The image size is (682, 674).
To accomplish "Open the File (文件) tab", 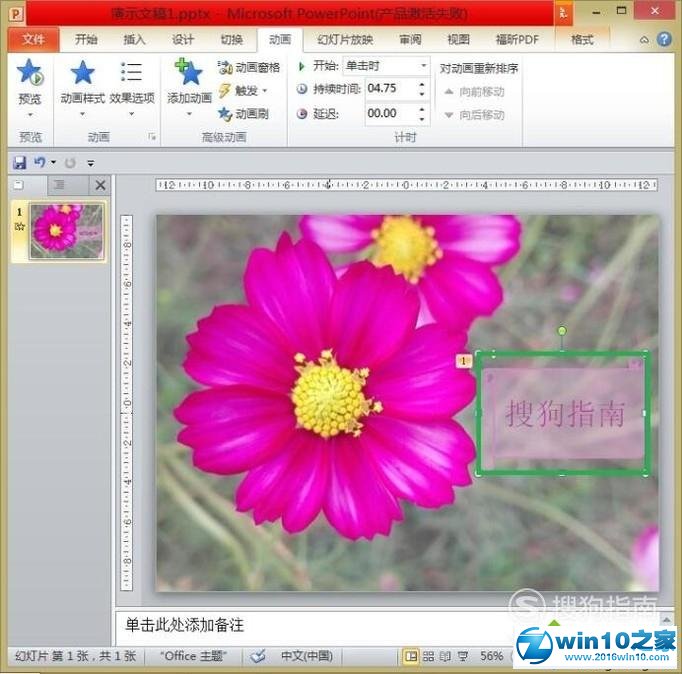I will tap(34, 40).
